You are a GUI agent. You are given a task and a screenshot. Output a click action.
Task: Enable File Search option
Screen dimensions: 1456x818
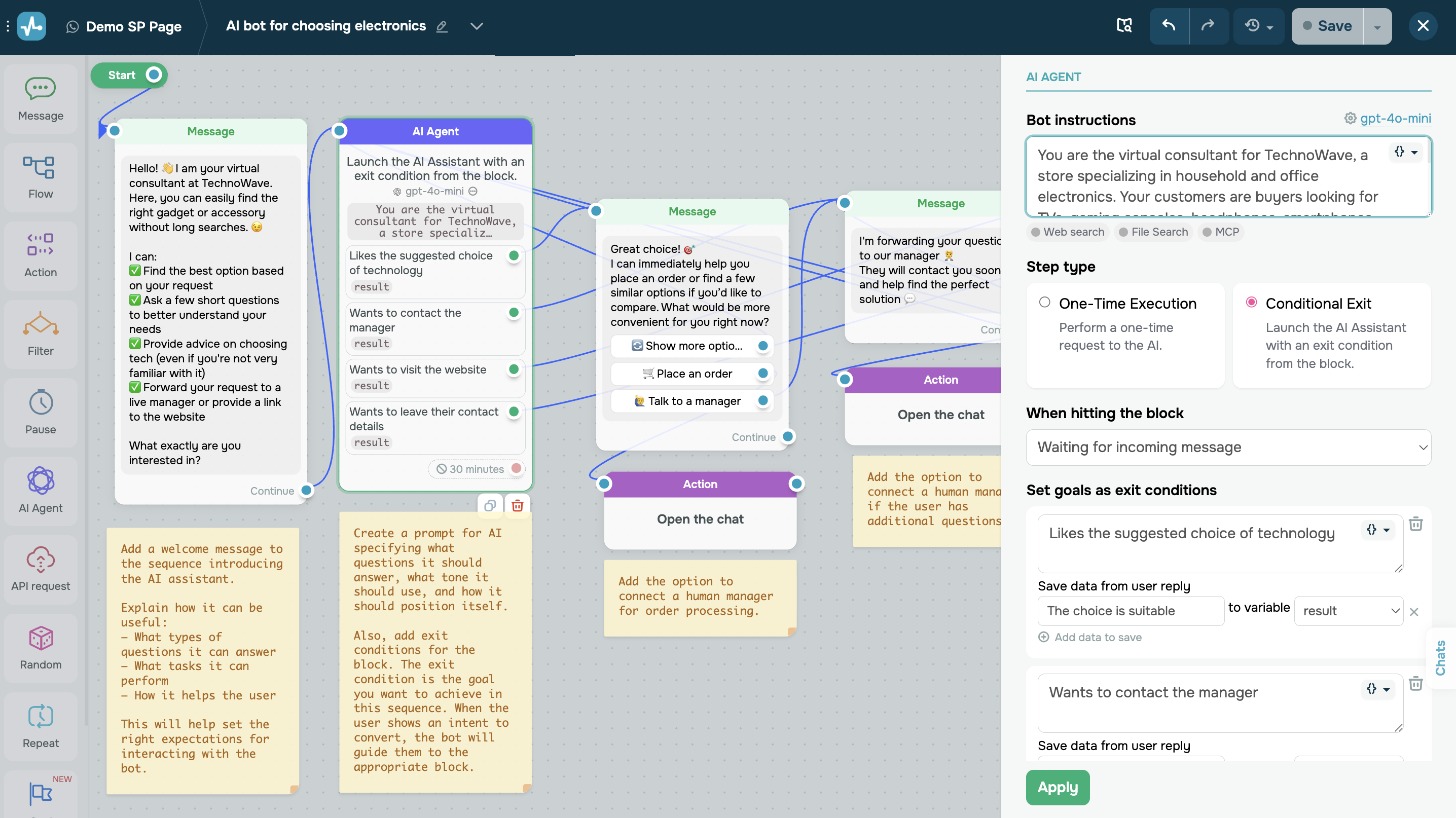[x=1153, y=232]
